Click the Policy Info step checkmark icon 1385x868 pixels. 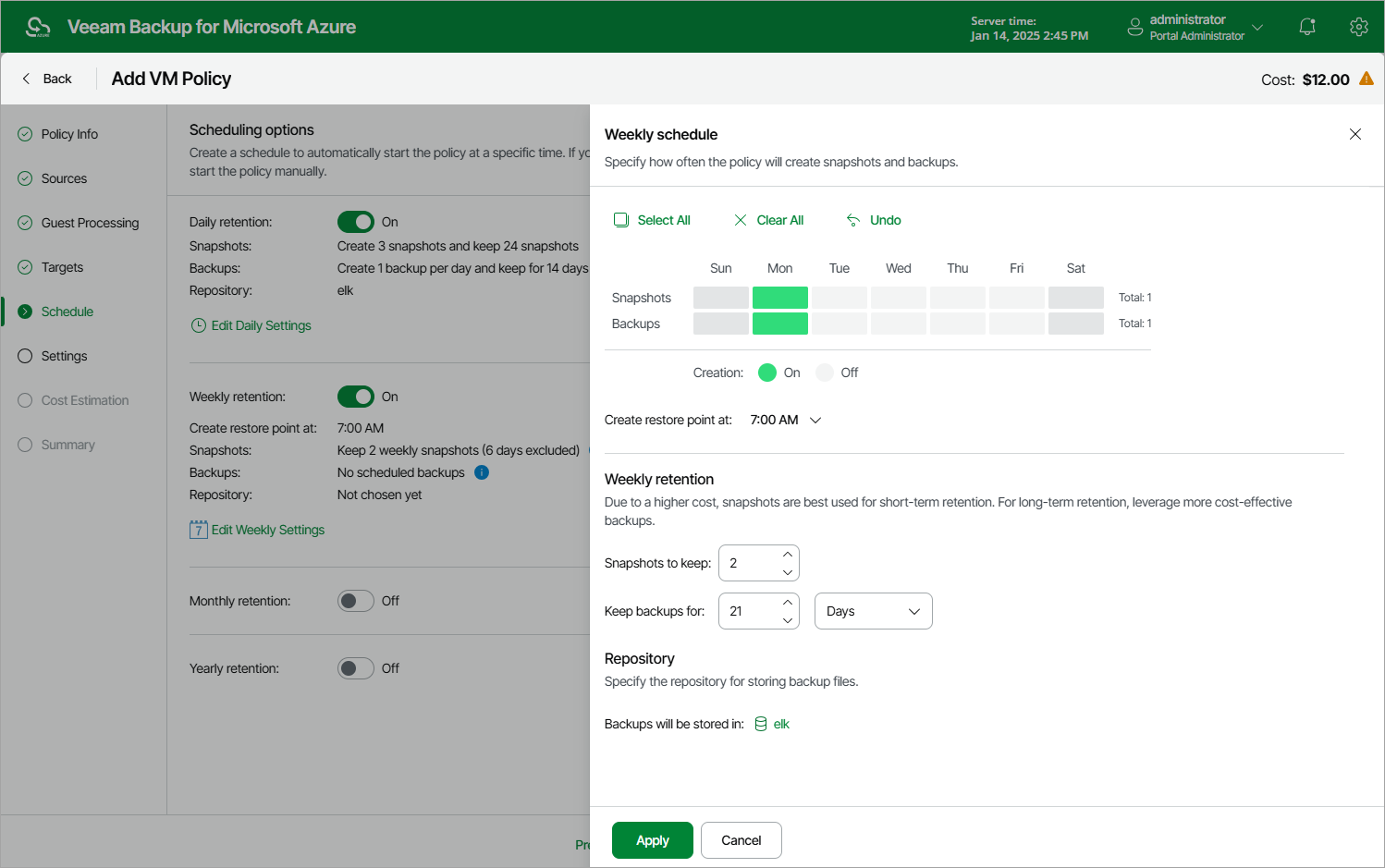25,134
